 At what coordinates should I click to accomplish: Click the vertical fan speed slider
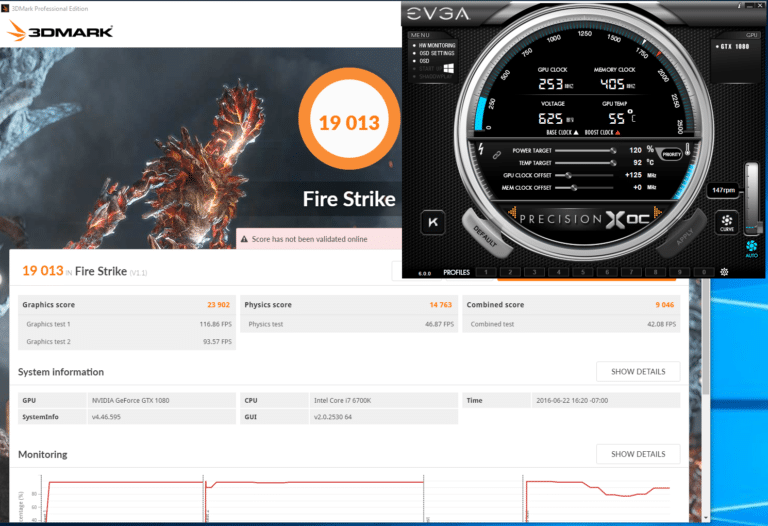coord(751,198)
